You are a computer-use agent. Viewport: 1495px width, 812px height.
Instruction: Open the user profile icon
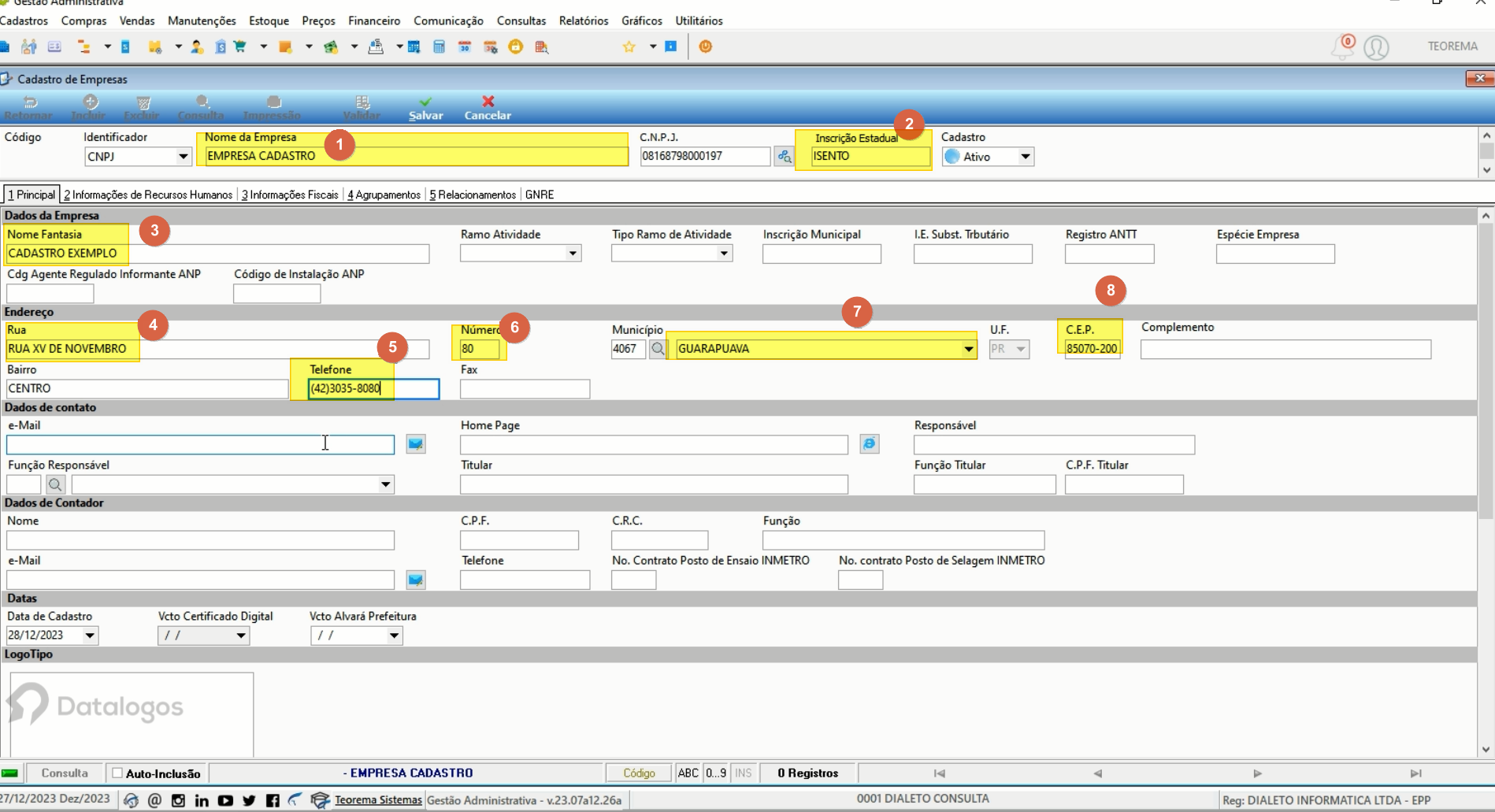point(1376,47)
